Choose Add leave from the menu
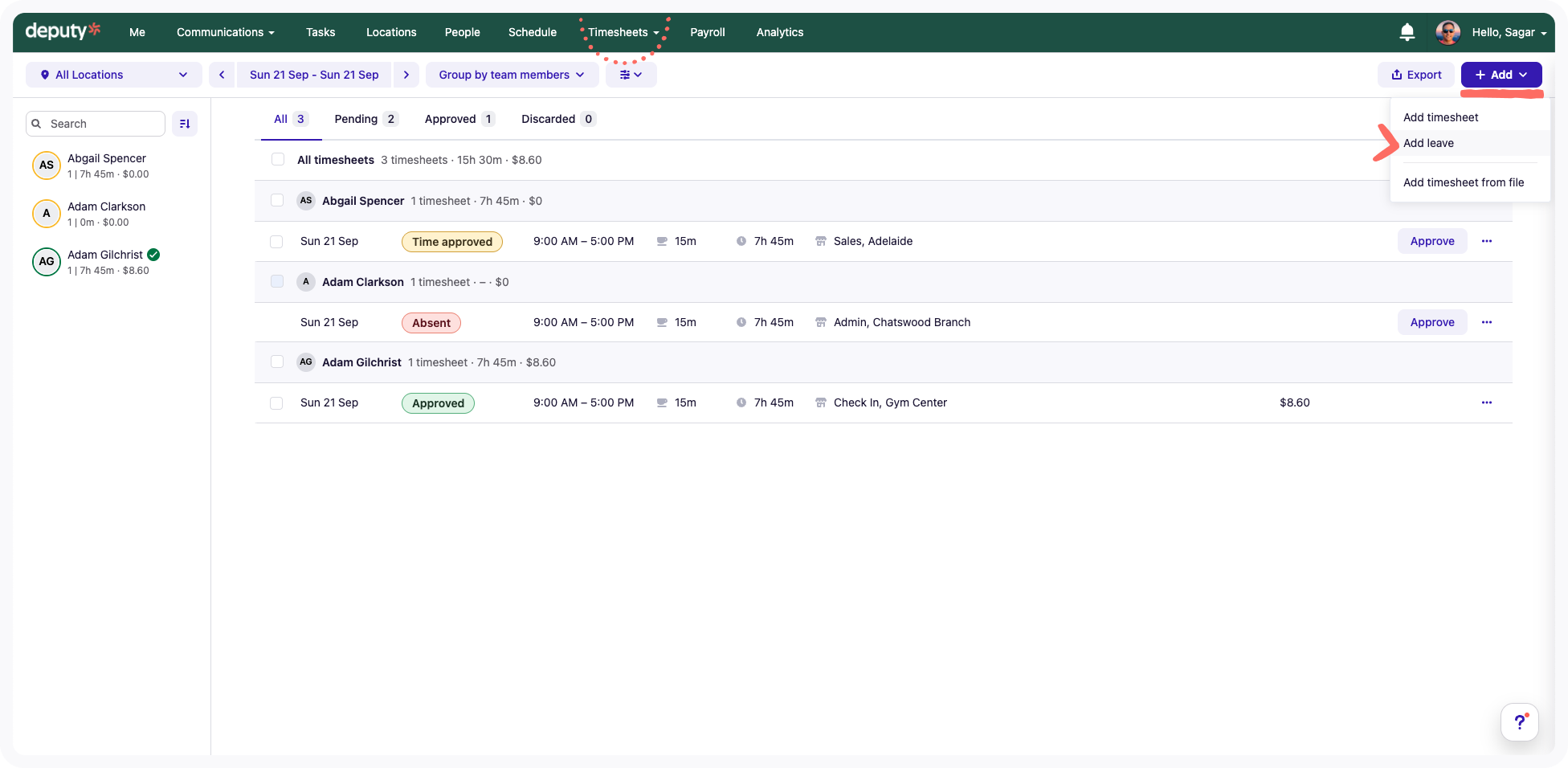Screen dimensions: 1568x768 tap(1428, 143)
